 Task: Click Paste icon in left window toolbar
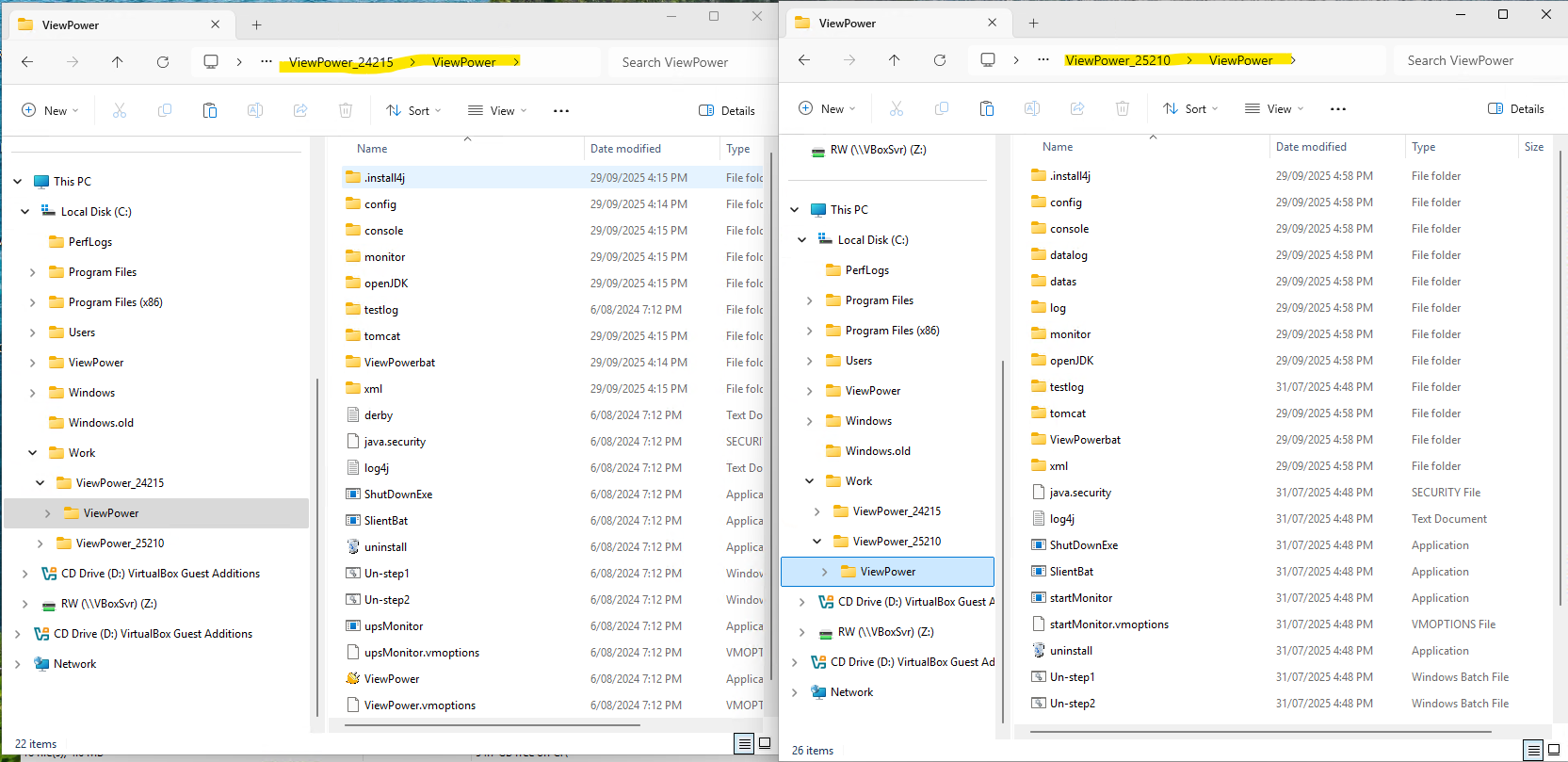coord(210,111)
